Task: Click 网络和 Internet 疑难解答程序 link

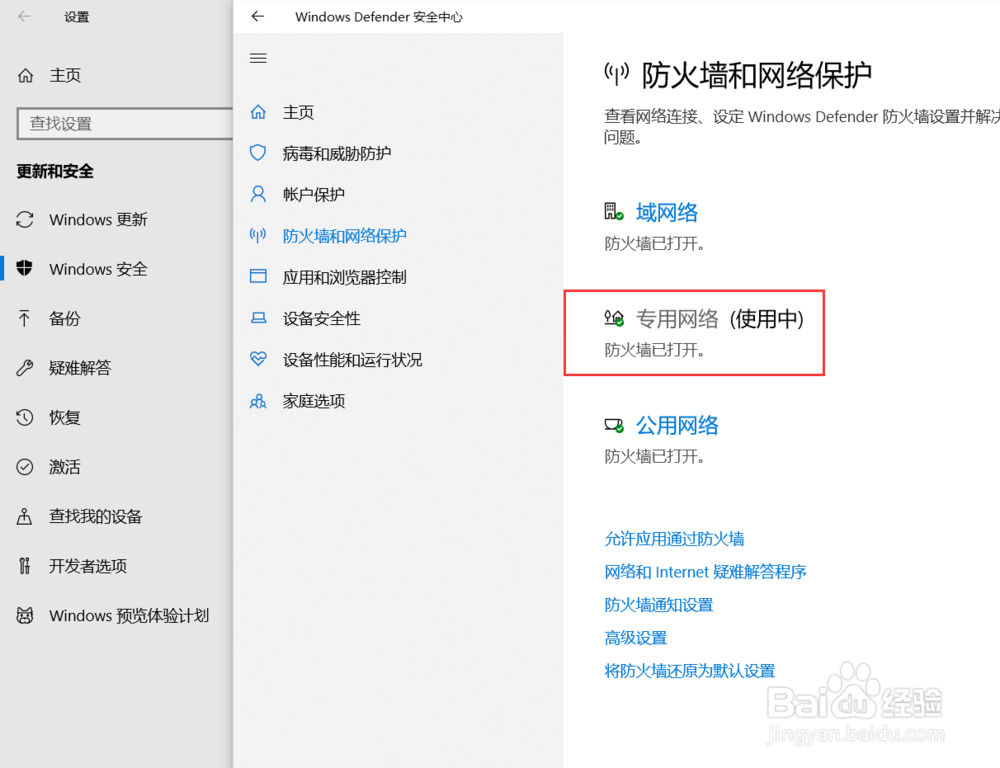Action: tap(705, 572)
